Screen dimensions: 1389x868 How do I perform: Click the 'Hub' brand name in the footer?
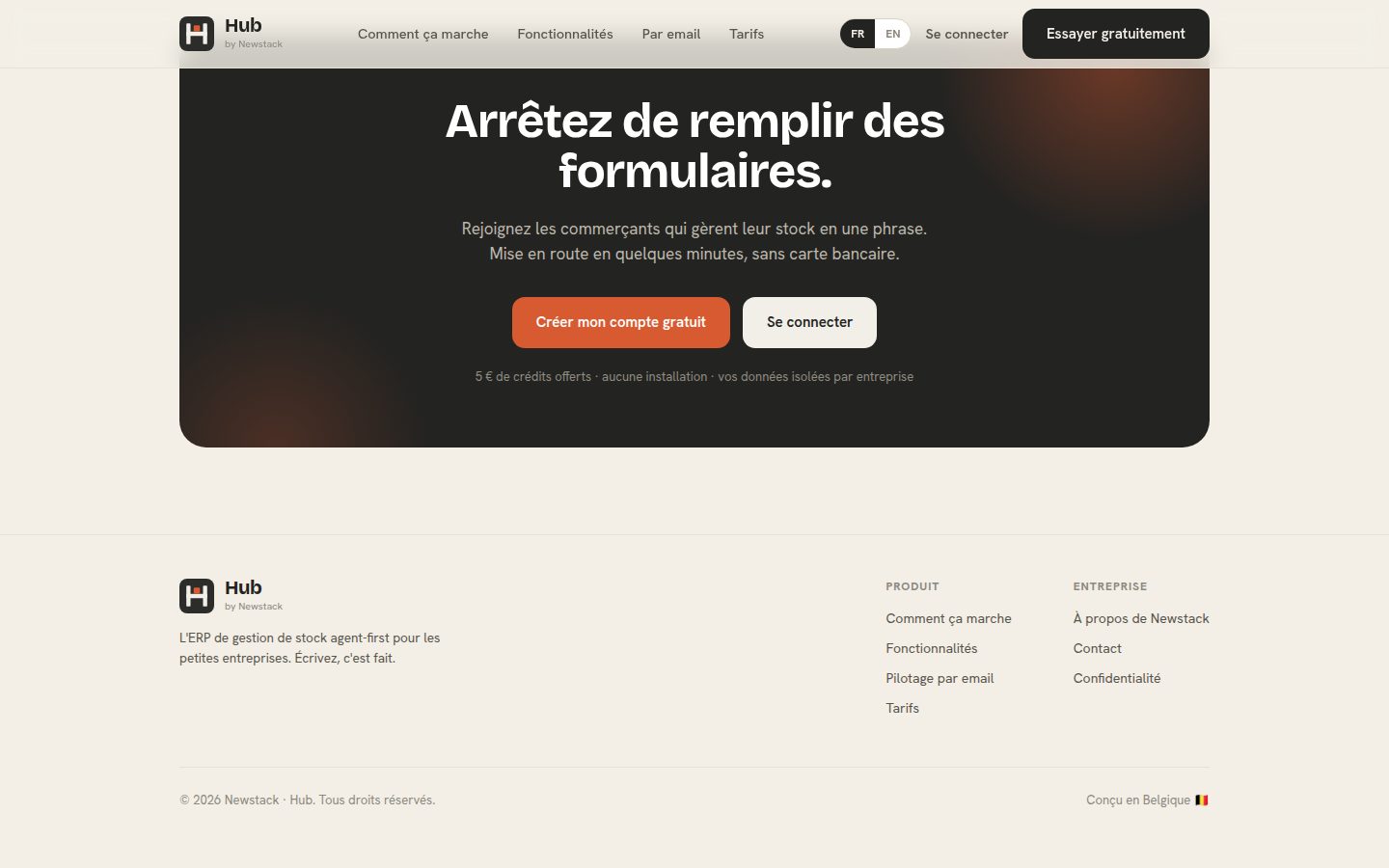(x=243, y=587)
